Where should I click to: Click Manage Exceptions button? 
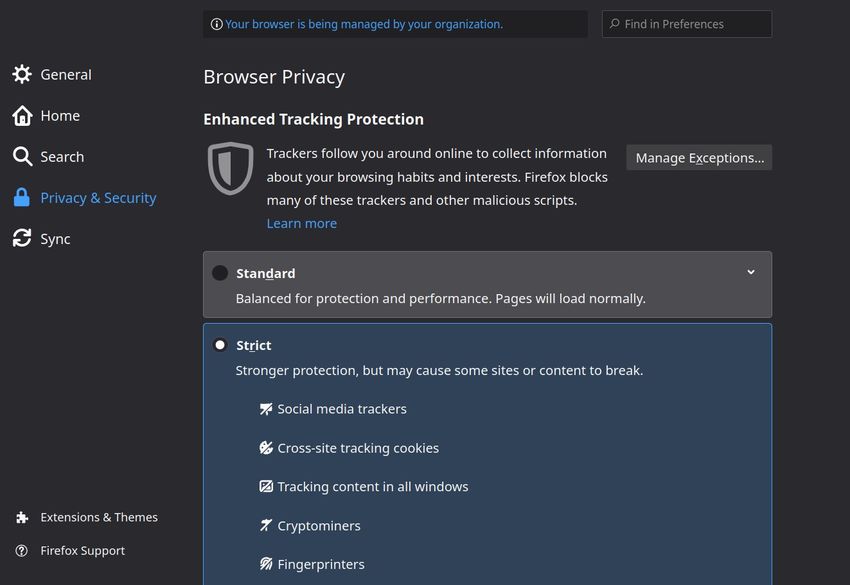point(699,158)
